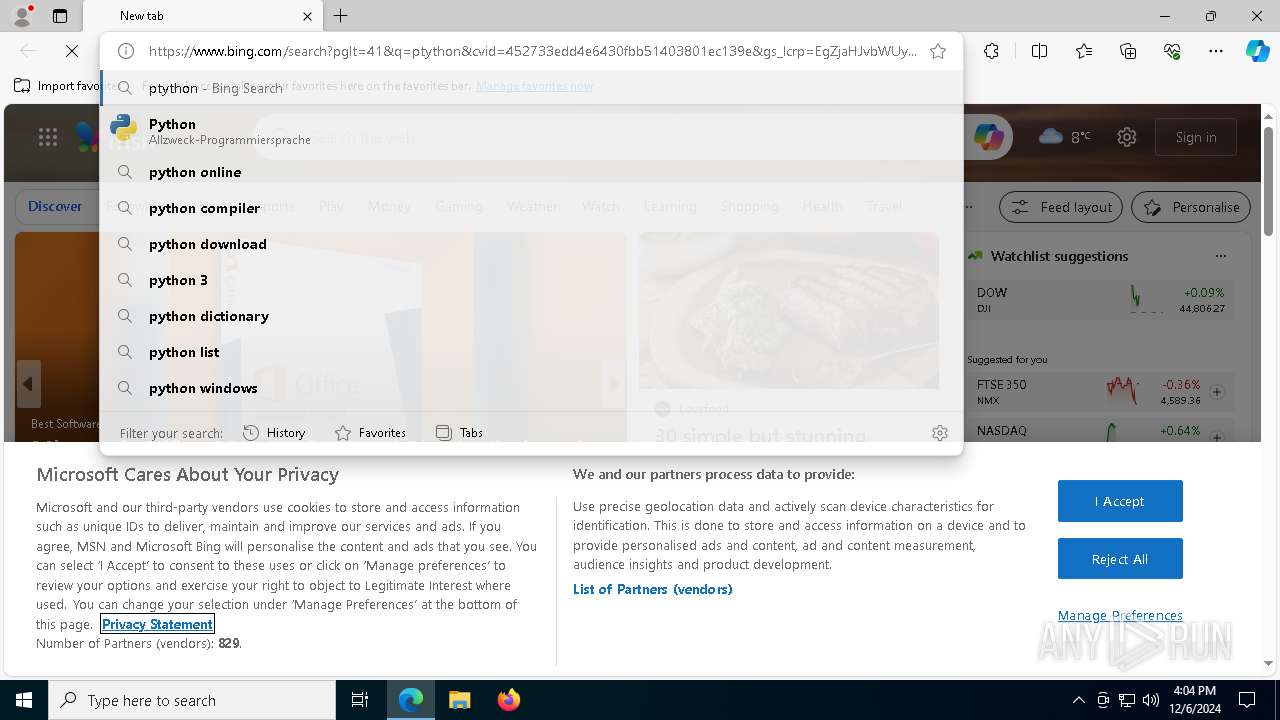This screenshot has height=720, width=1280.
Task: Open File Explorer from taskbar
Action: [459, 700]
